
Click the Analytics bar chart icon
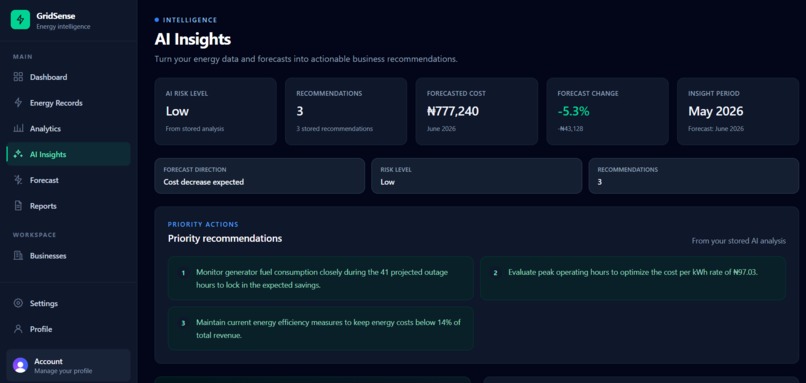[x=19, y=129]
